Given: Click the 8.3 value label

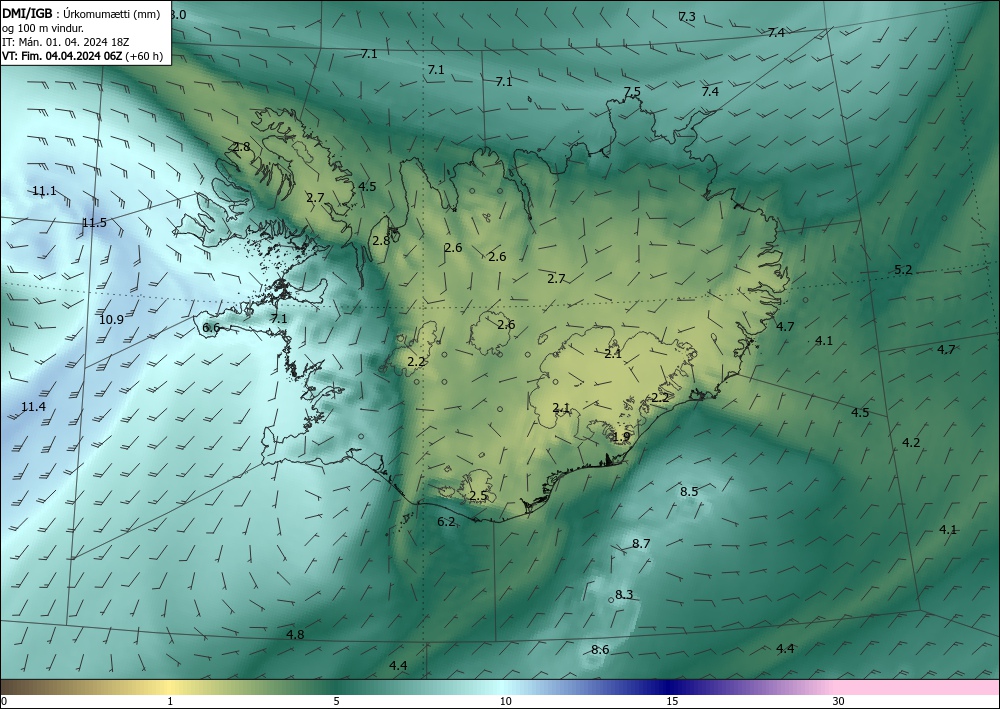Looking at the screenshot, I should [624, 595].
